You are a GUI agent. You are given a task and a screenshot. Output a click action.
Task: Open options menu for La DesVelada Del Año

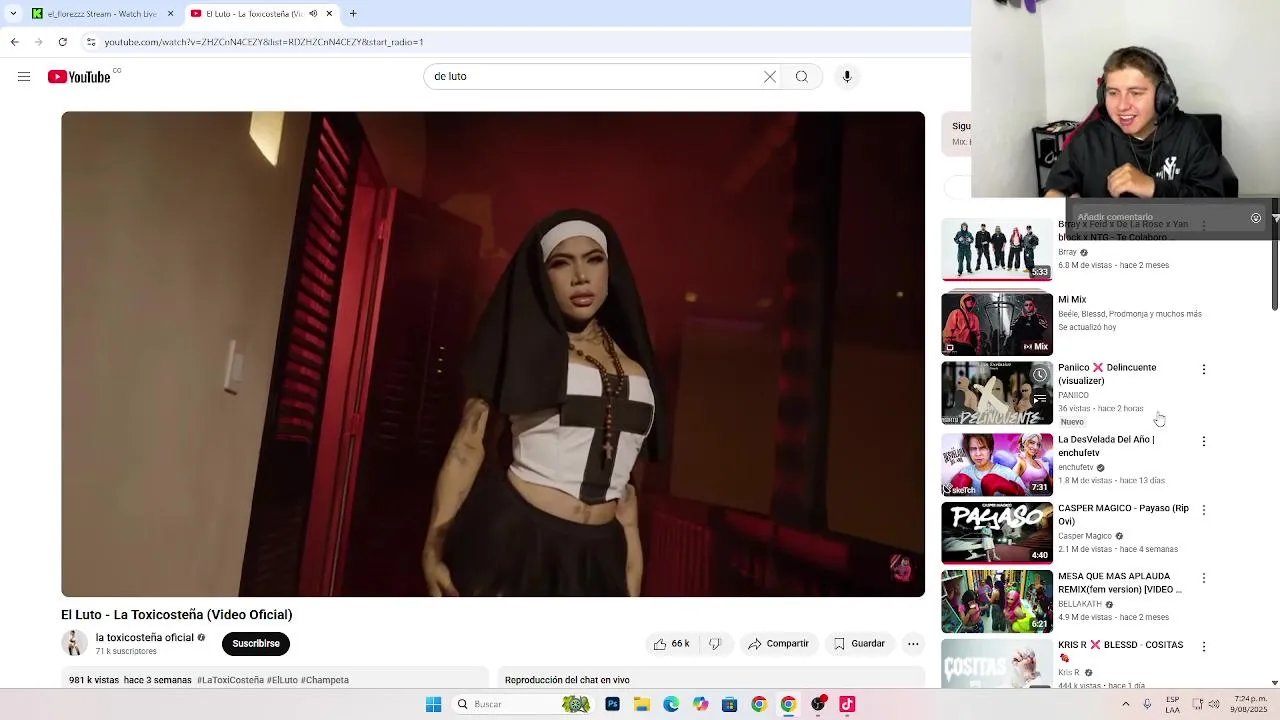[x=1204, y=441]
